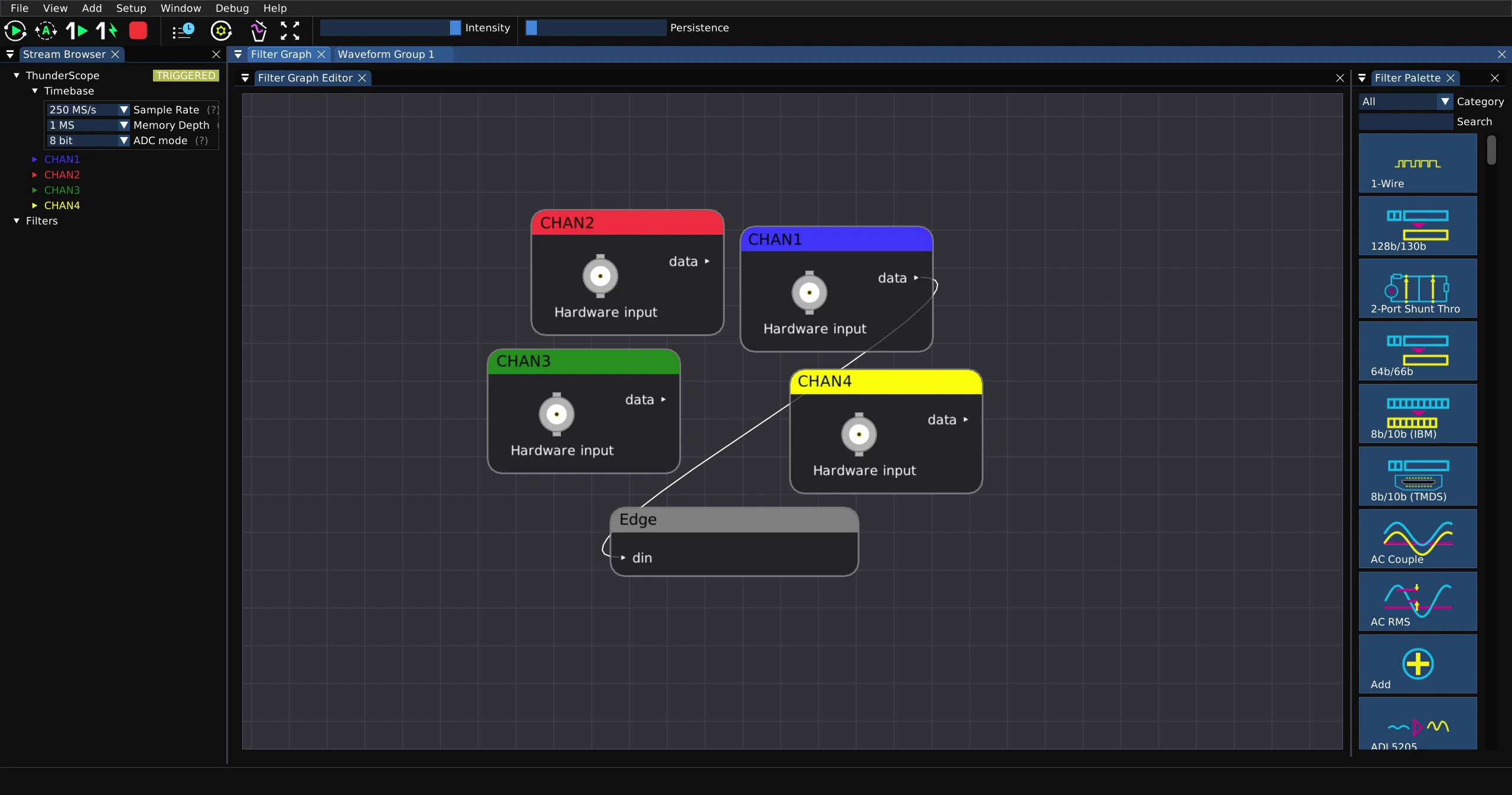Click the force single trigger icon

[107, 30]
